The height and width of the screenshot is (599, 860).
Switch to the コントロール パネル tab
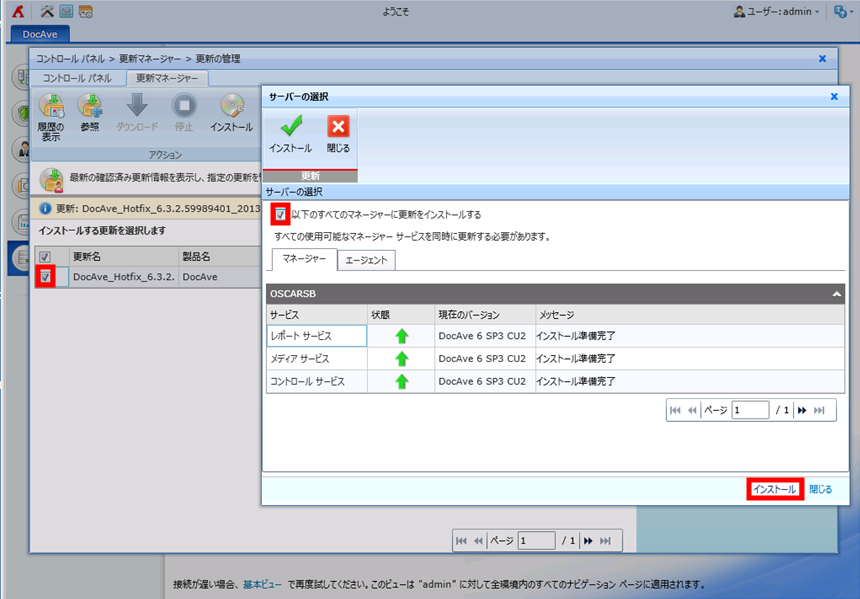(77, 78)
